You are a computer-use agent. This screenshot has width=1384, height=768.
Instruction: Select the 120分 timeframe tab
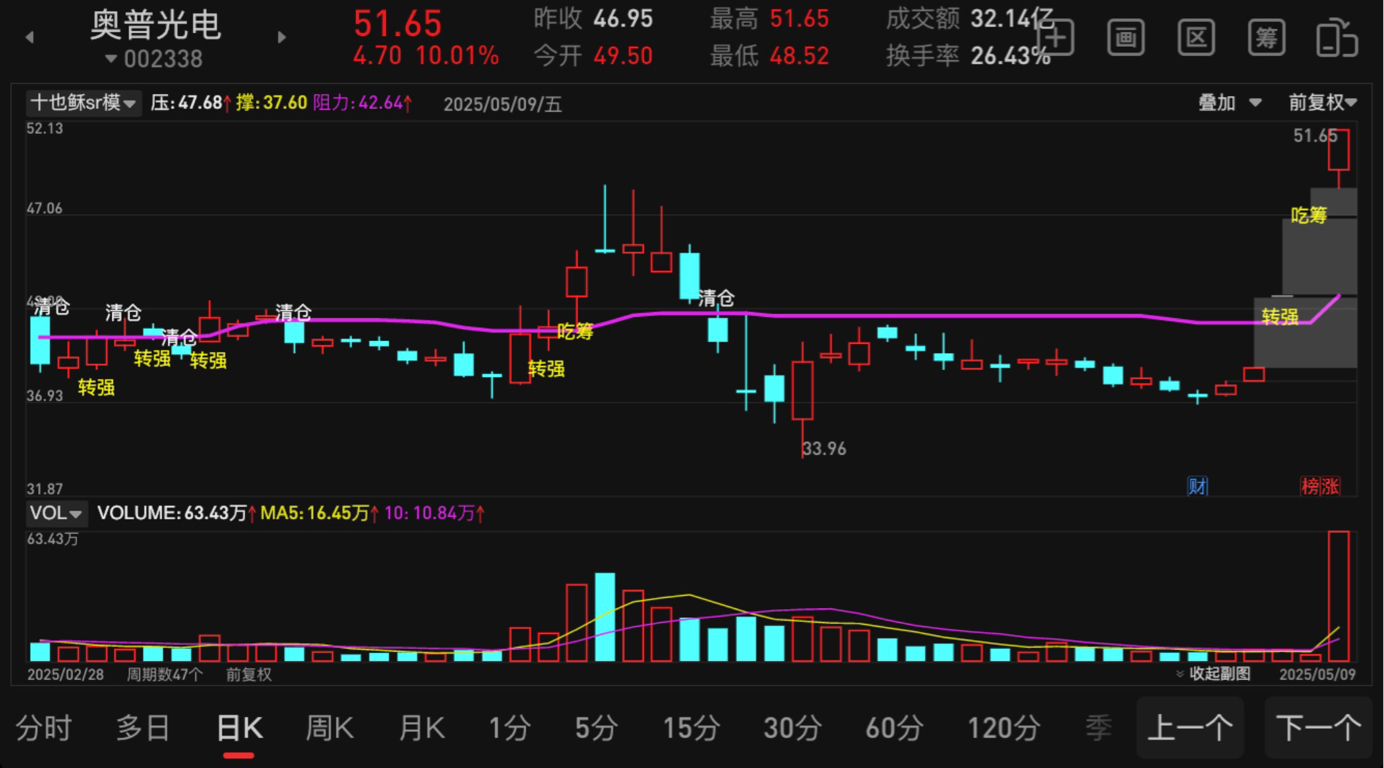[x=1003, y=728]
